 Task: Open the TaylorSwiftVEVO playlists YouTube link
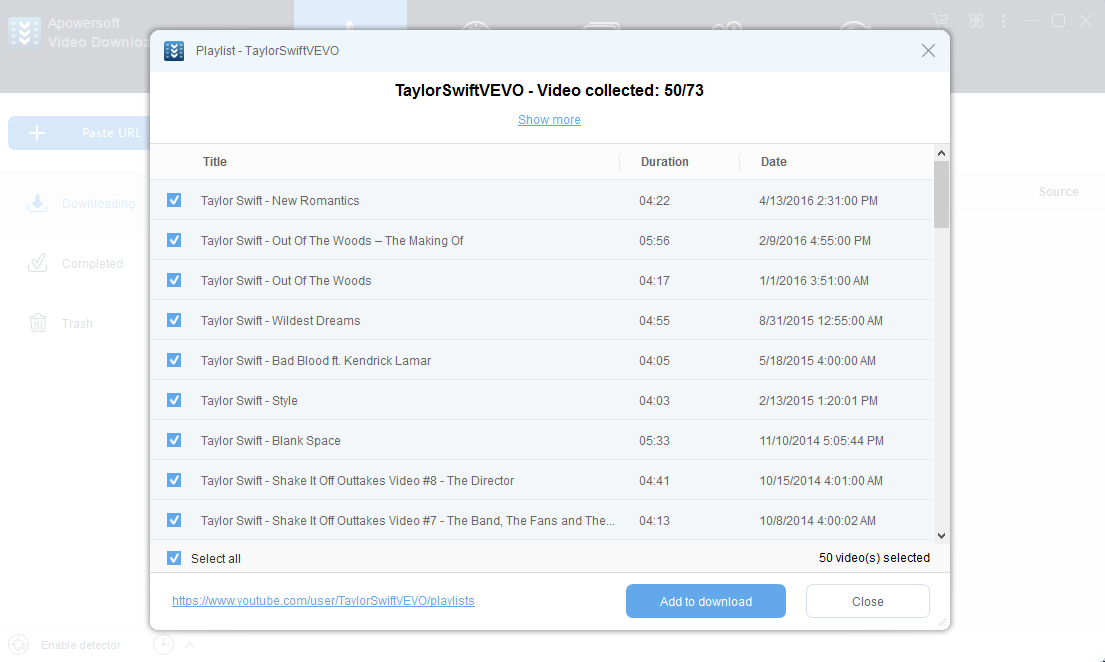(323, 601)
